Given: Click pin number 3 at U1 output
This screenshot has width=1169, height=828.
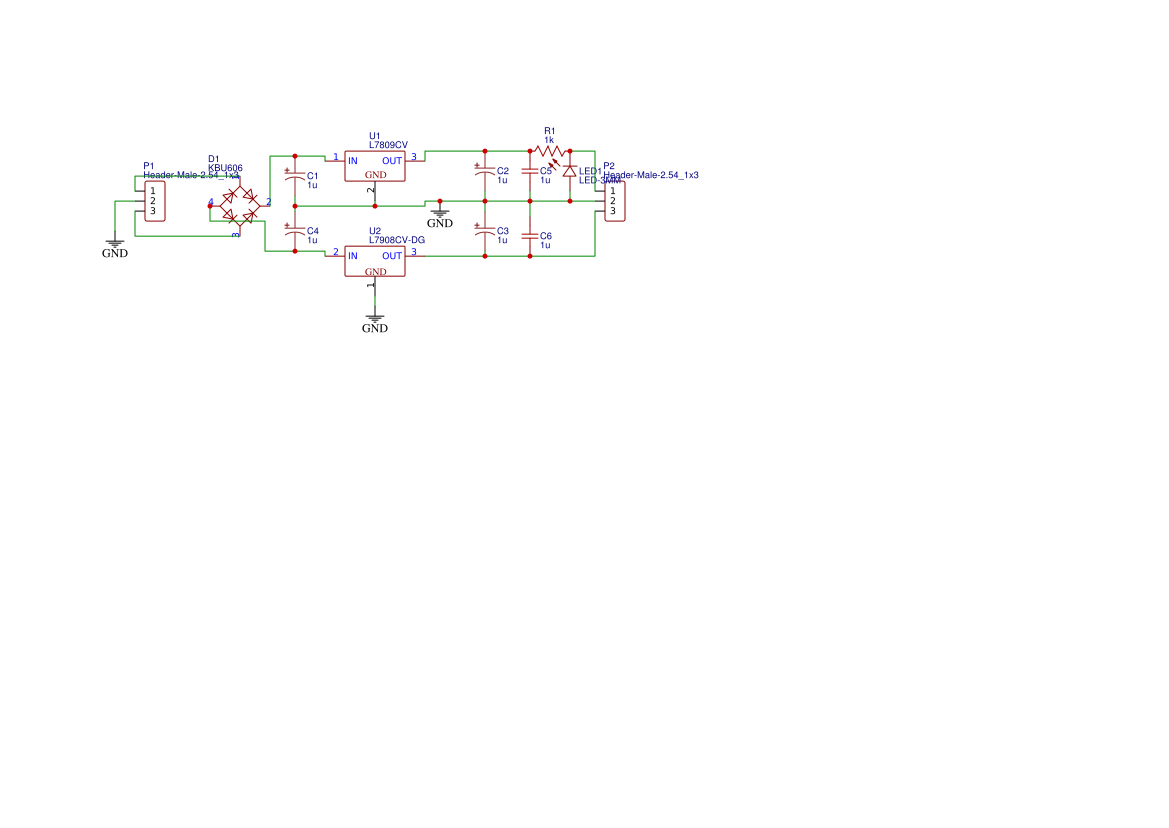Looking at the screenshot, I should (414, 157).
